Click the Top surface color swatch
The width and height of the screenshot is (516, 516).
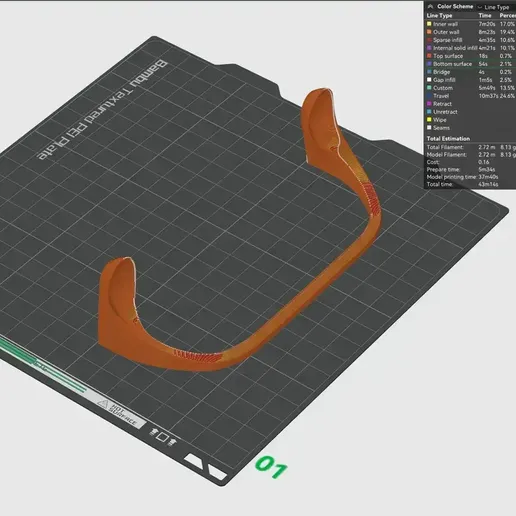click(x=429, y=56)
